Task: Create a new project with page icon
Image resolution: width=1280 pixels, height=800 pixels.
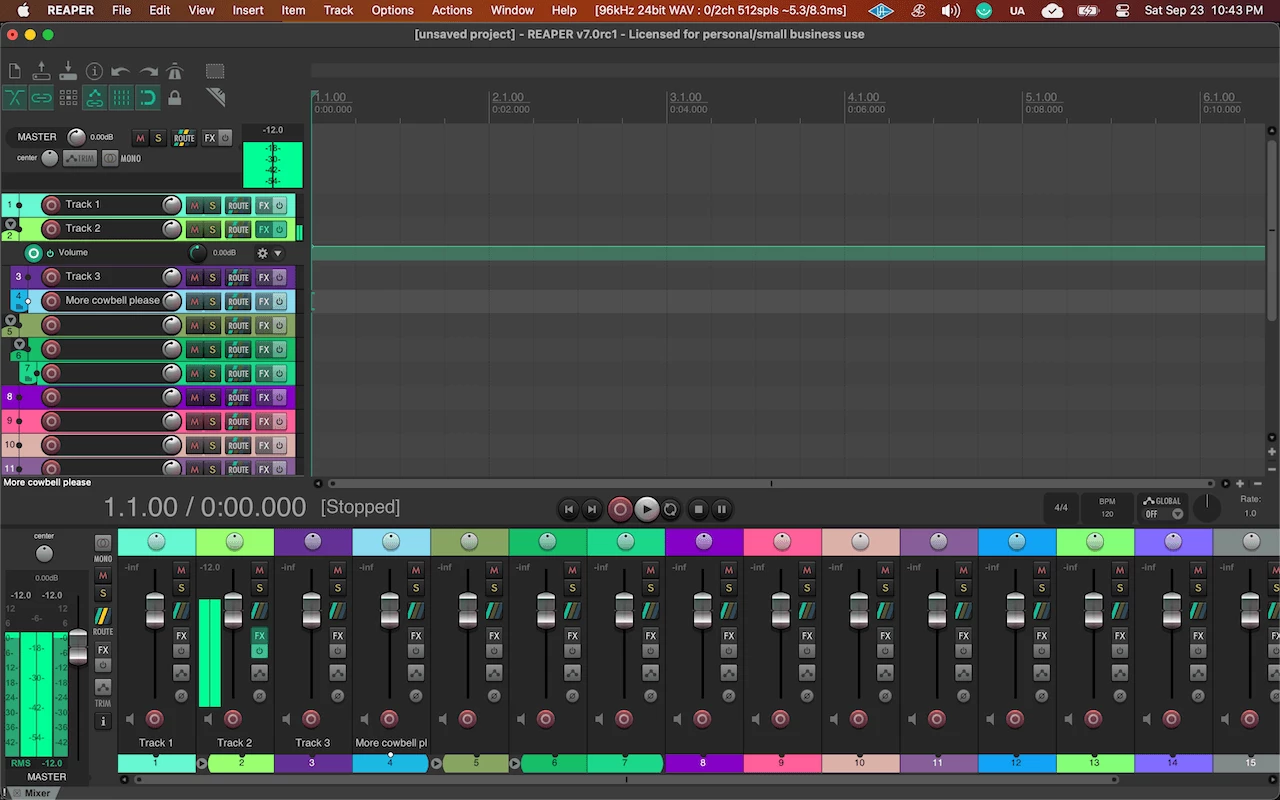Action: [x=15, y=72]
